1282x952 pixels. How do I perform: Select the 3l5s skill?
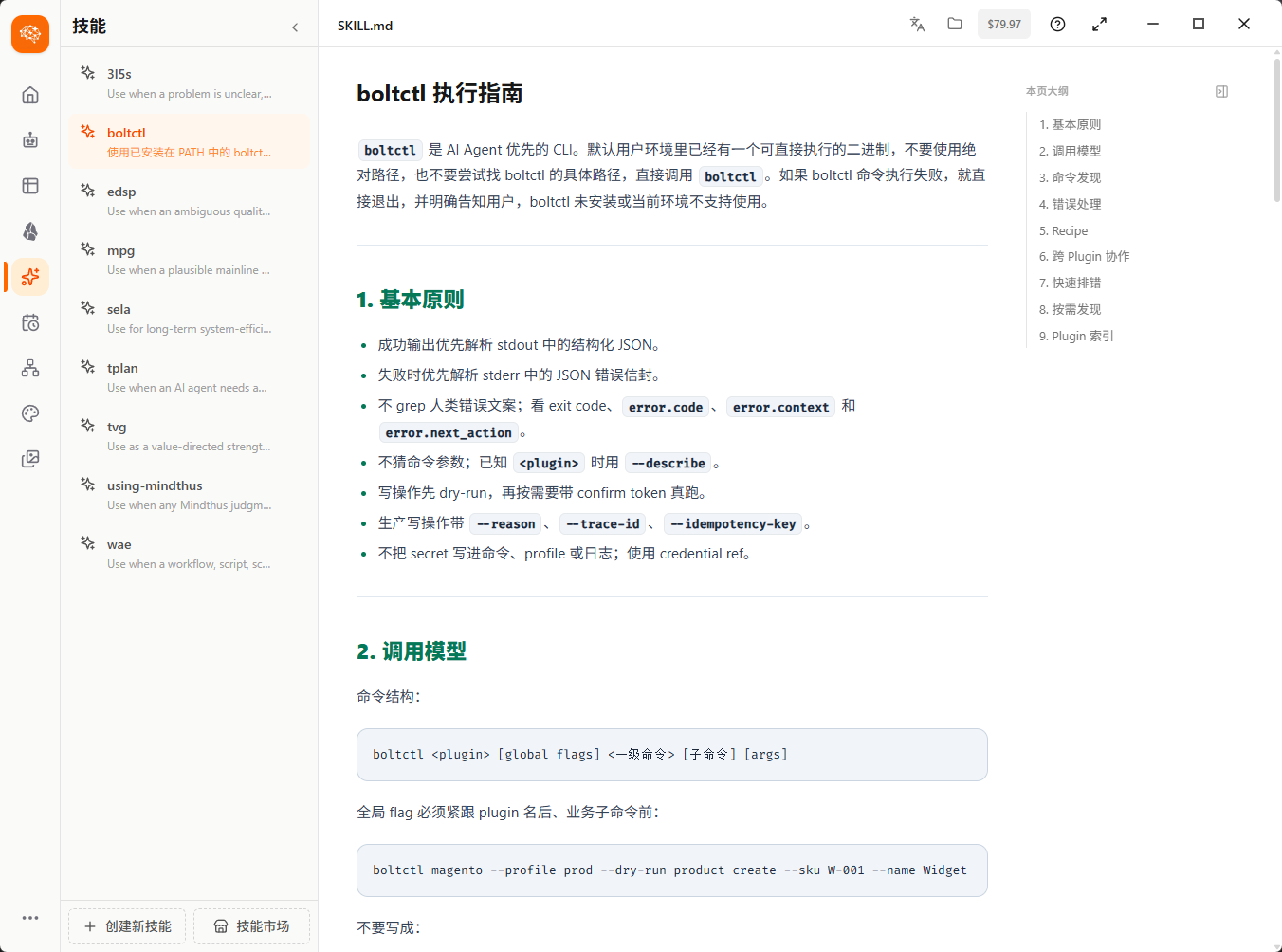(190, 83)
